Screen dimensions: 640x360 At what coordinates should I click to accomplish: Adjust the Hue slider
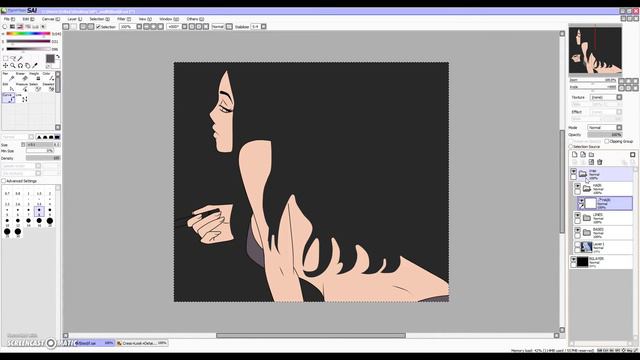tap(28, 34)
